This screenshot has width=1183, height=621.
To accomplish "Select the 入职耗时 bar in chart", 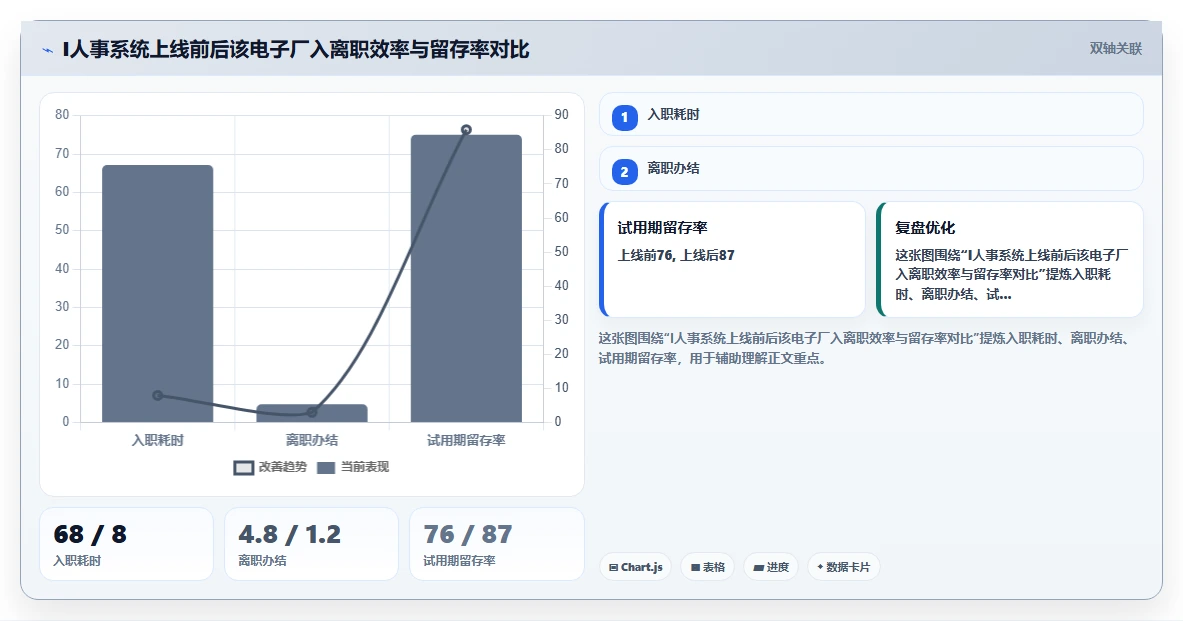I will click(x=158, y=294).
